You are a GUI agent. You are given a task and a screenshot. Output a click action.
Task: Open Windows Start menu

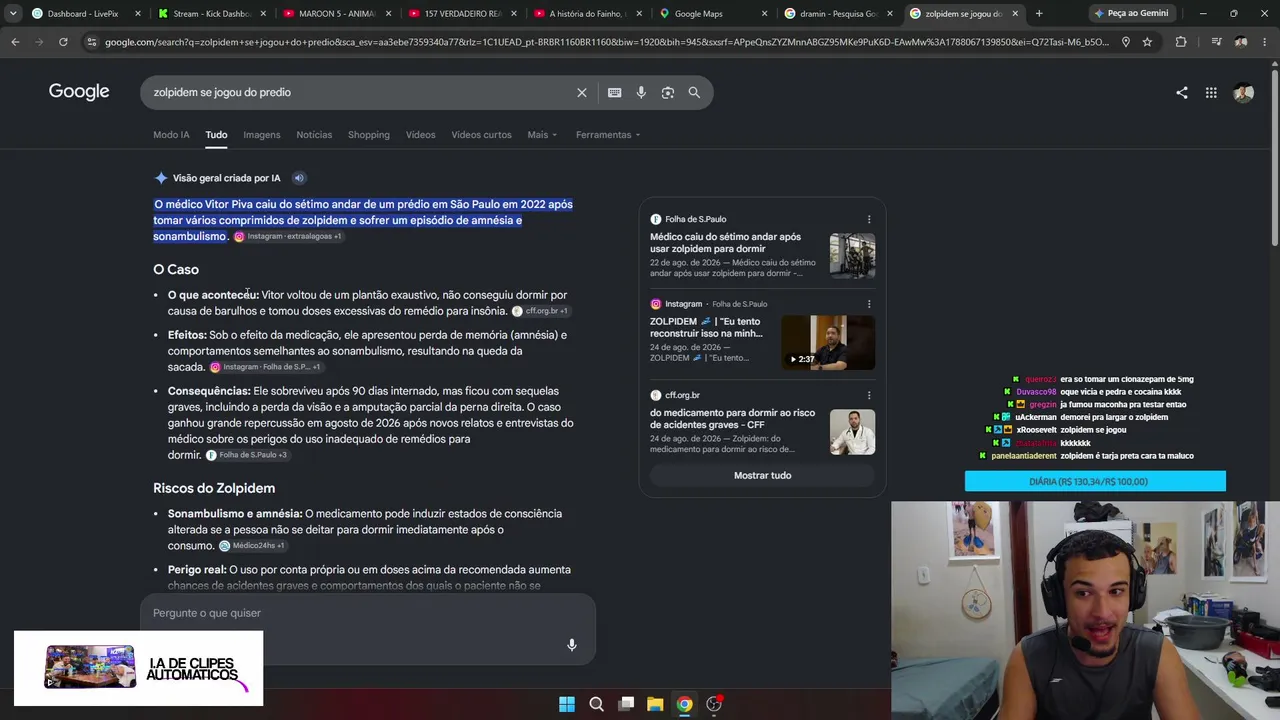tap(567, 704)
